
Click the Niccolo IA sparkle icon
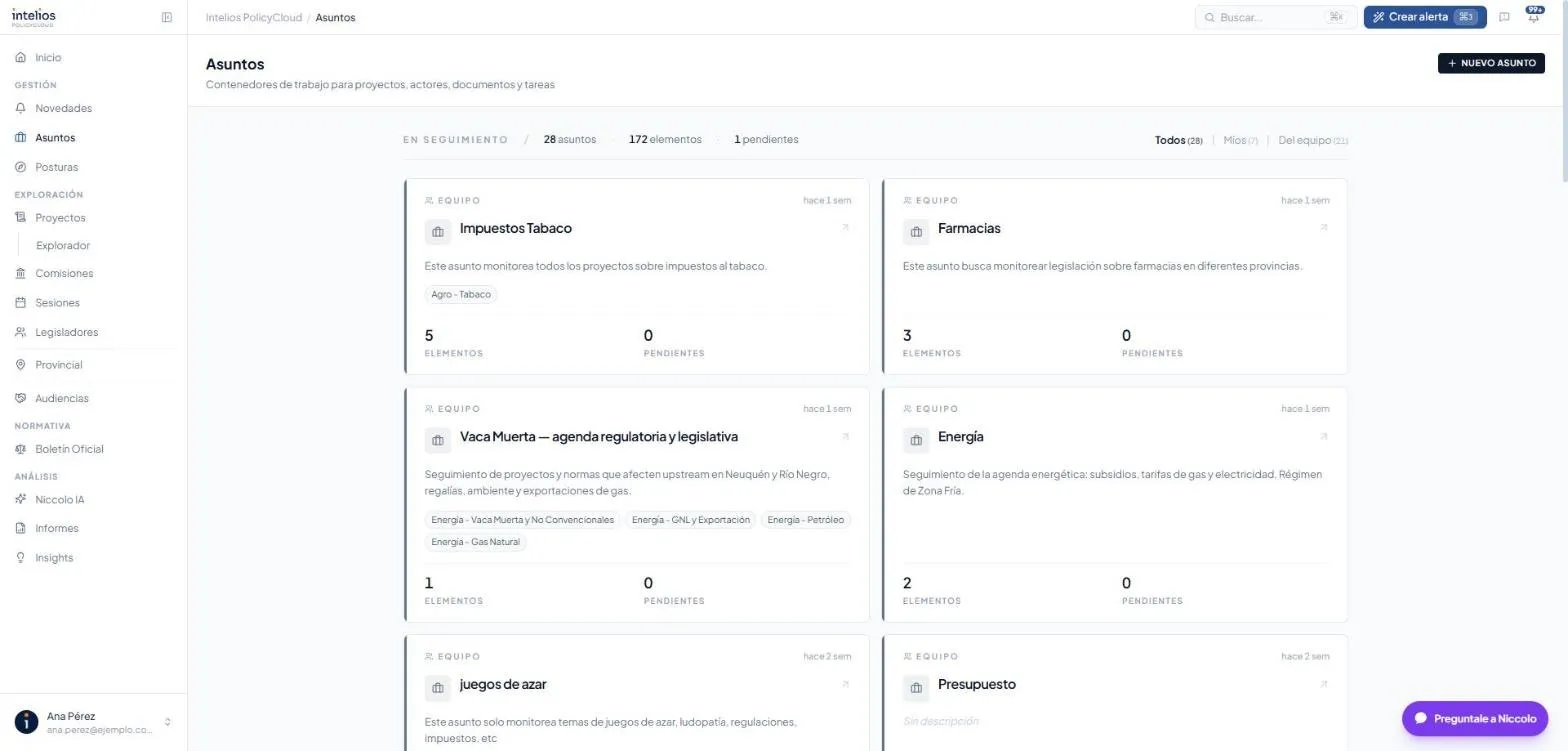(x=21, y=499)
